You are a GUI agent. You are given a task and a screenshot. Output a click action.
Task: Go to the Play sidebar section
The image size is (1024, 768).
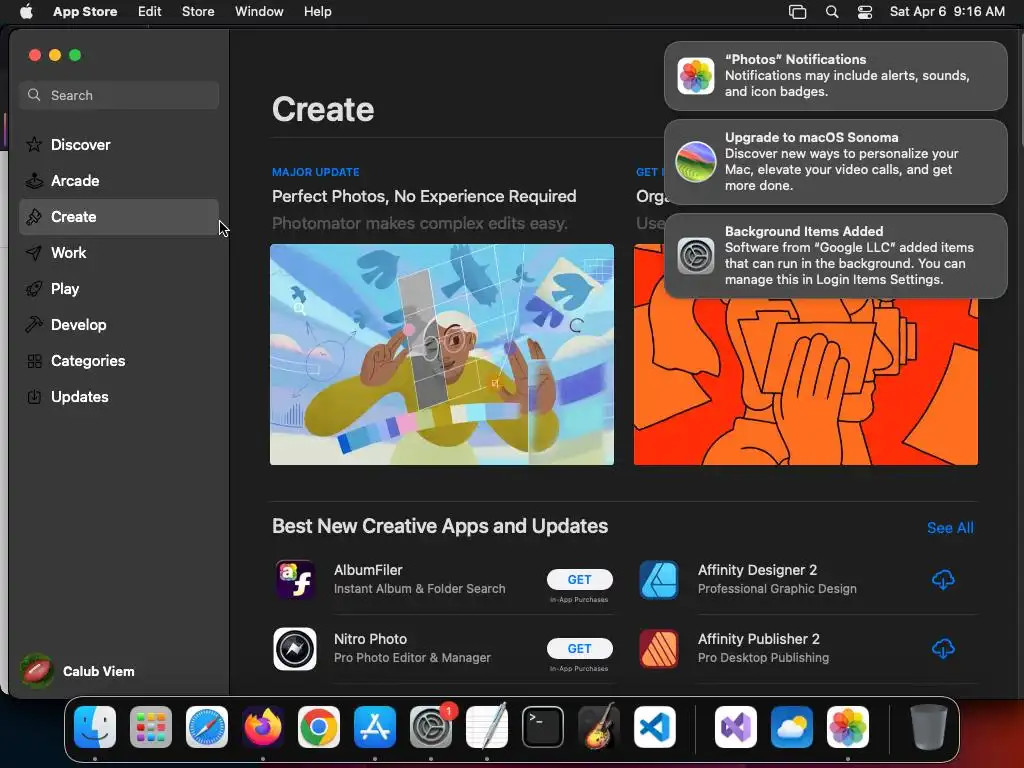119,289
